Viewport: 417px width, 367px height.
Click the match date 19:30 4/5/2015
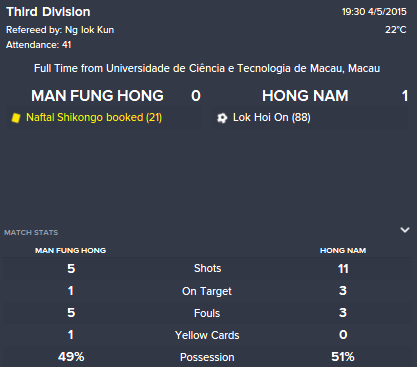pyautogui.click(x=374, y=12)
